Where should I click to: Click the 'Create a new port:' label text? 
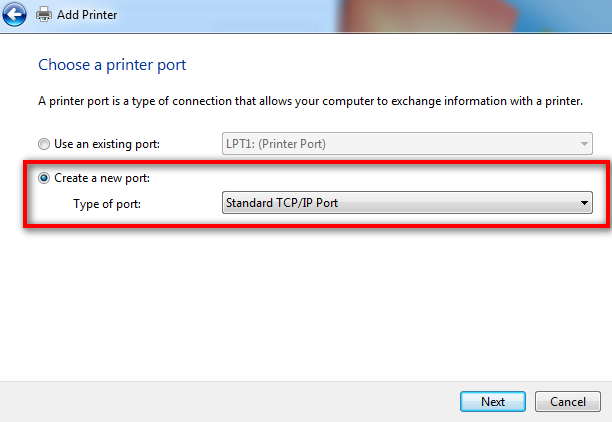(102, 178)
